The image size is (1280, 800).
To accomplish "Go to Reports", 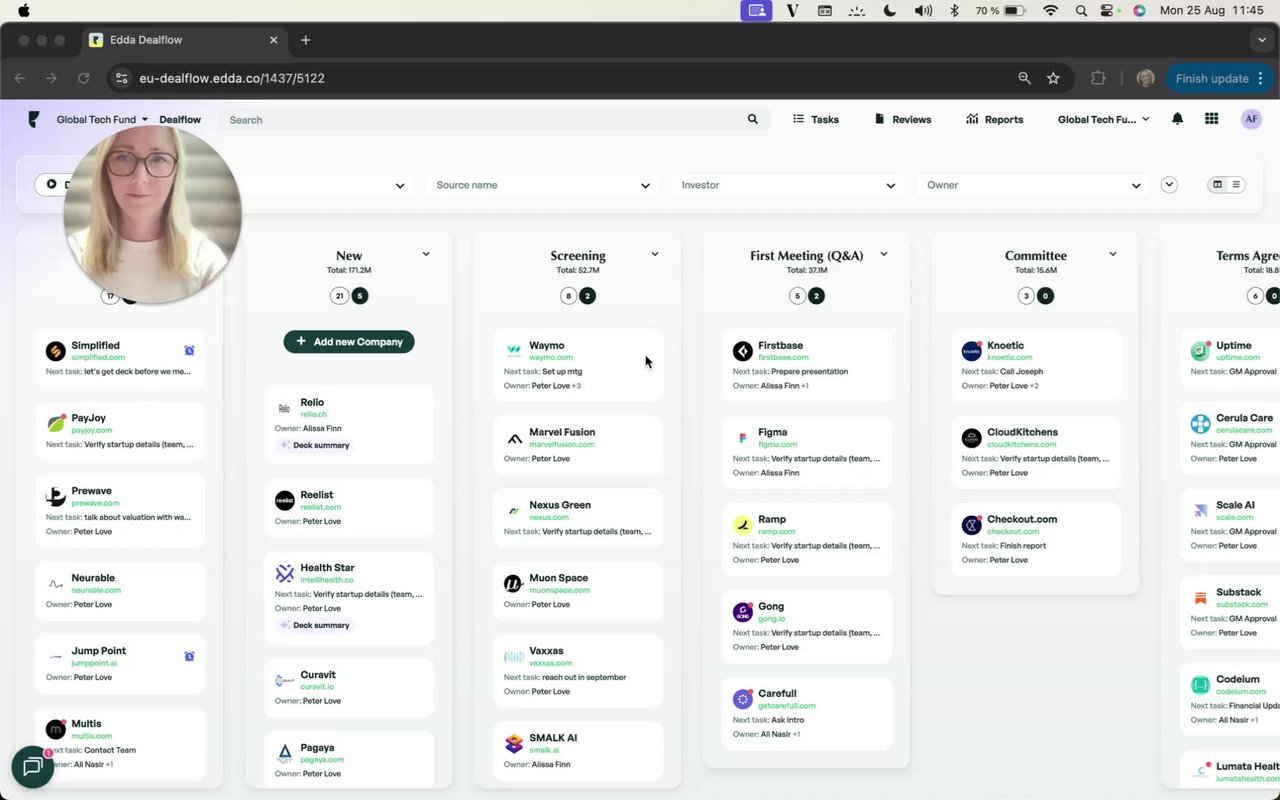I will (995, 119).
